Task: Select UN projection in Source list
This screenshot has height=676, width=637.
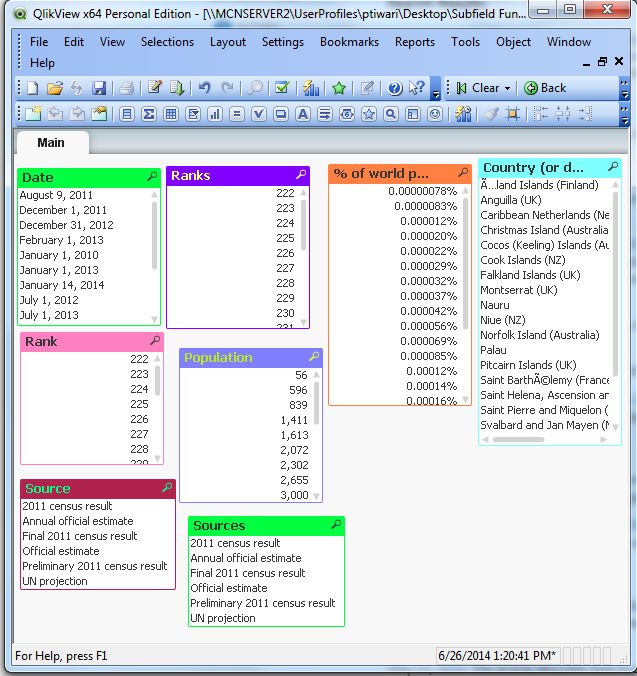Action: 97,581
